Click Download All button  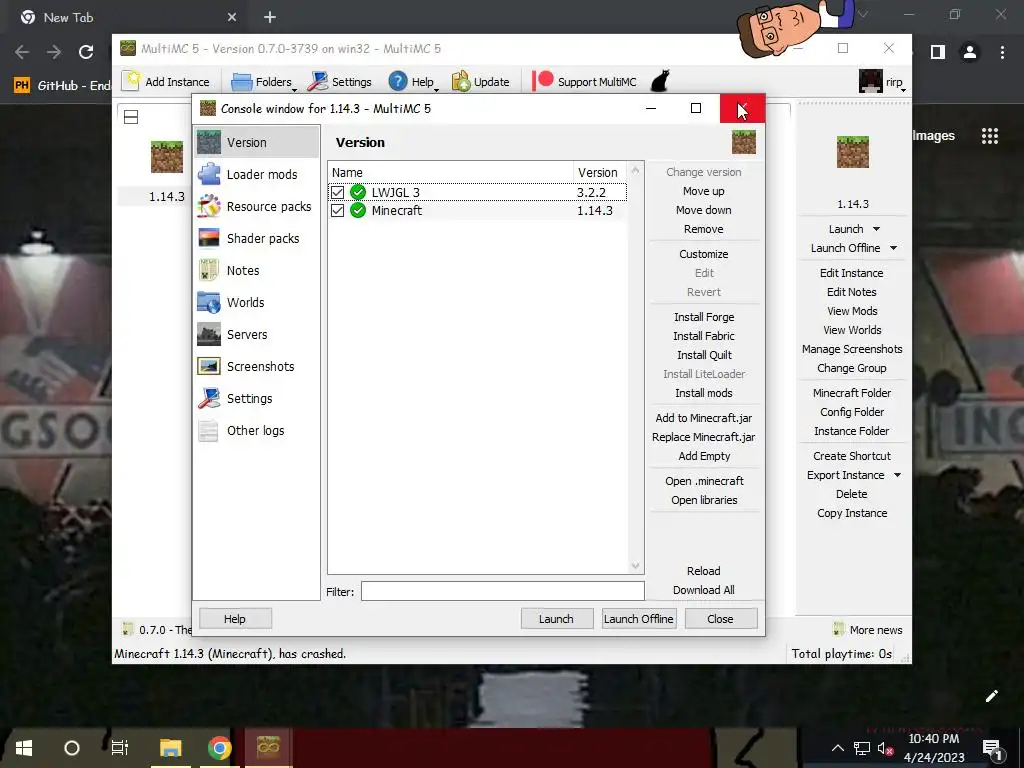pos(704,590)
